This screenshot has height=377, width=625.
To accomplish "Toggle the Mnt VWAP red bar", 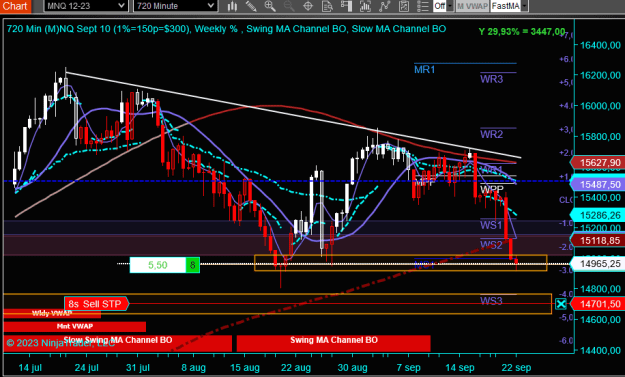I will click(75, 326).
